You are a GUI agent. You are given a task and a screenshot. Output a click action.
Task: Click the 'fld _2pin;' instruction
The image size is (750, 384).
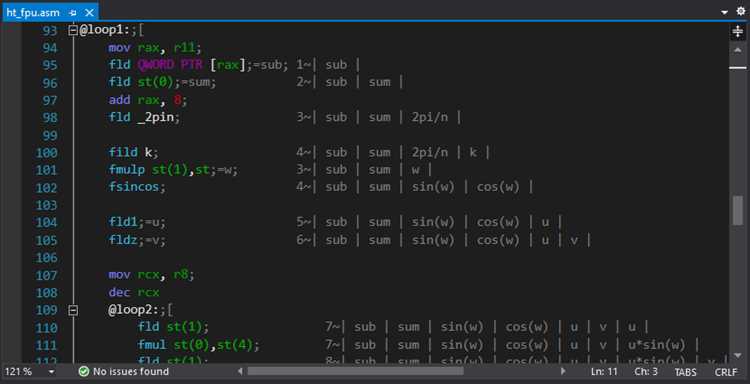[x=144, y=117]
